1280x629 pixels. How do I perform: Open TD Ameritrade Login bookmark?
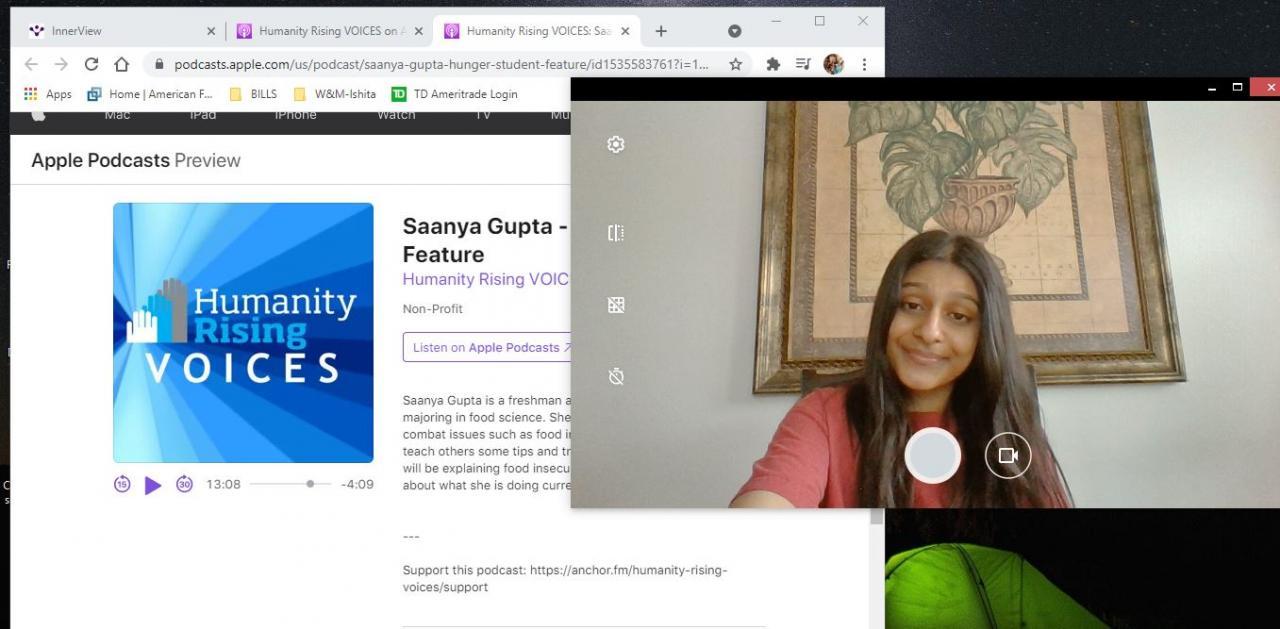click(455, 94)
